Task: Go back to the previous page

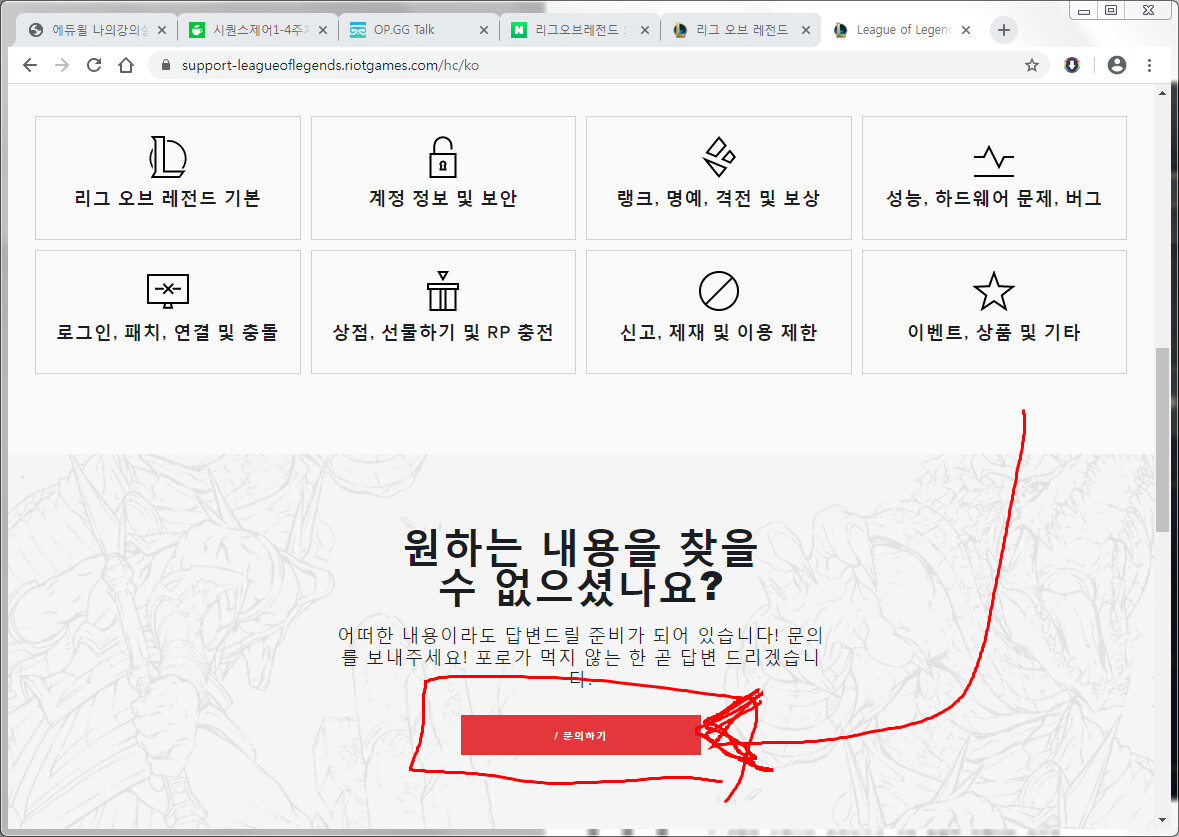Action: 30,65
